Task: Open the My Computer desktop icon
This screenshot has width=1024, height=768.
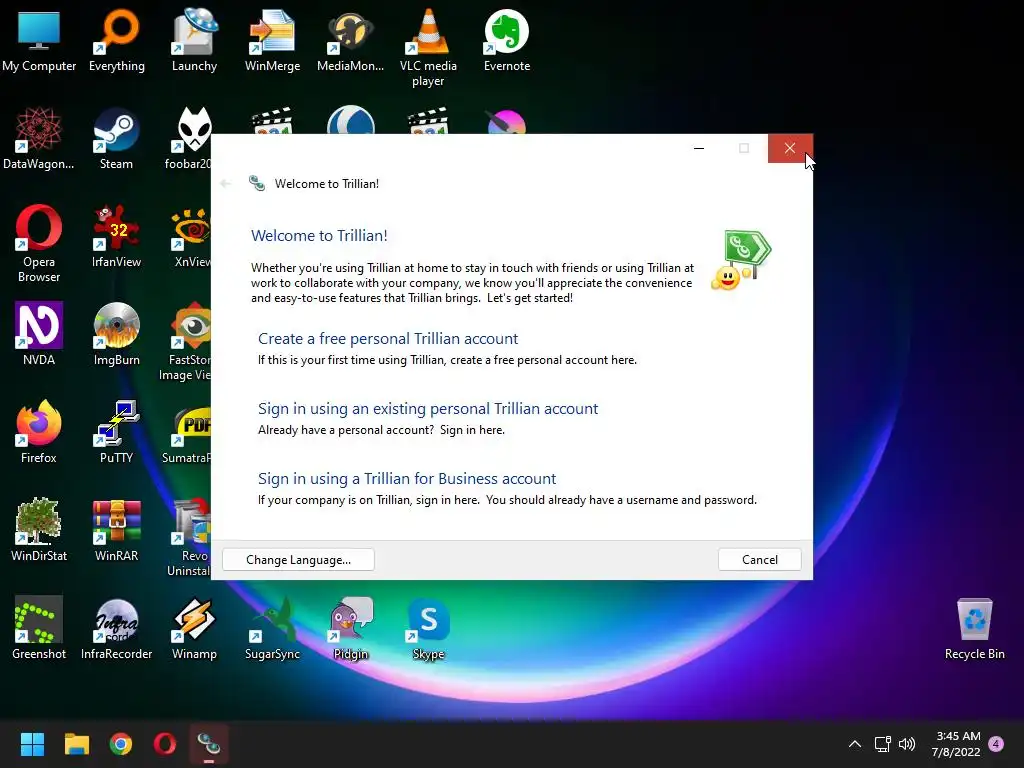Action: [39, 40]
